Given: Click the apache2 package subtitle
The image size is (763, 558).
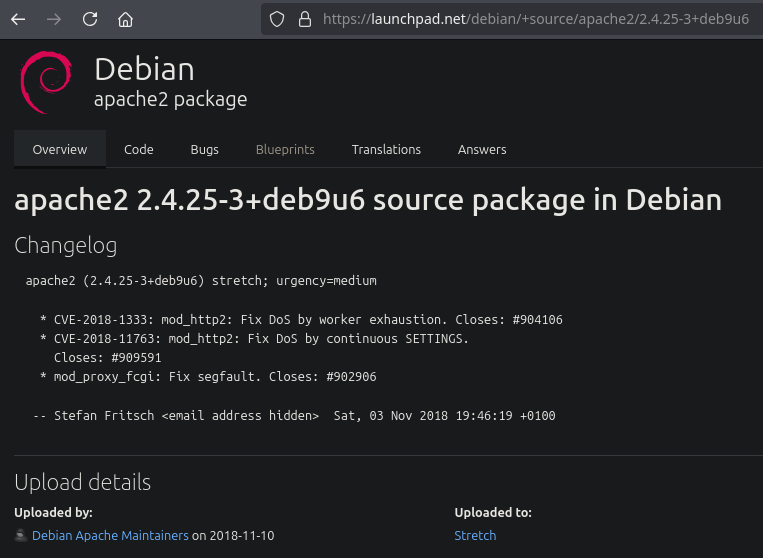Looking at the screenshot, I should point(170,99).
